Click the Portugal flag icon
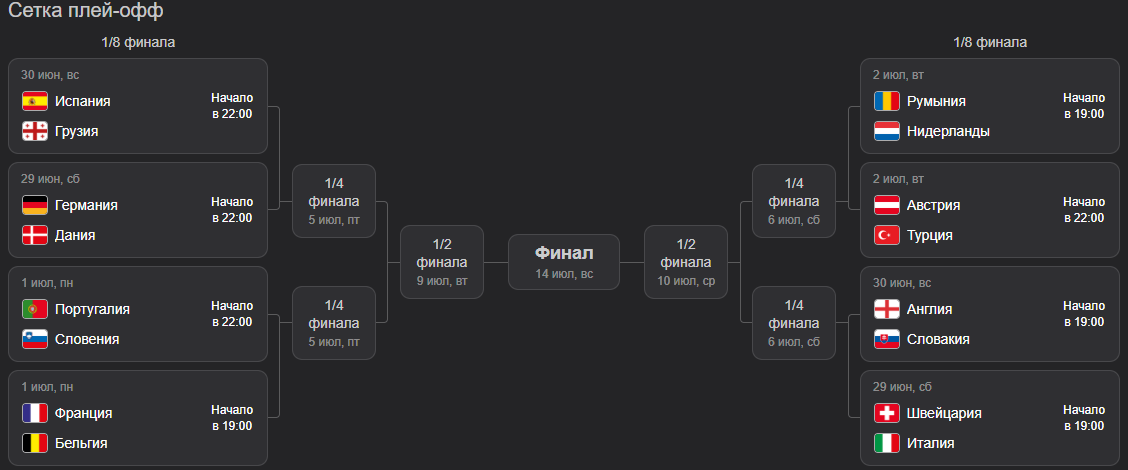This screenshot has width=1128, height=470. 35,309
